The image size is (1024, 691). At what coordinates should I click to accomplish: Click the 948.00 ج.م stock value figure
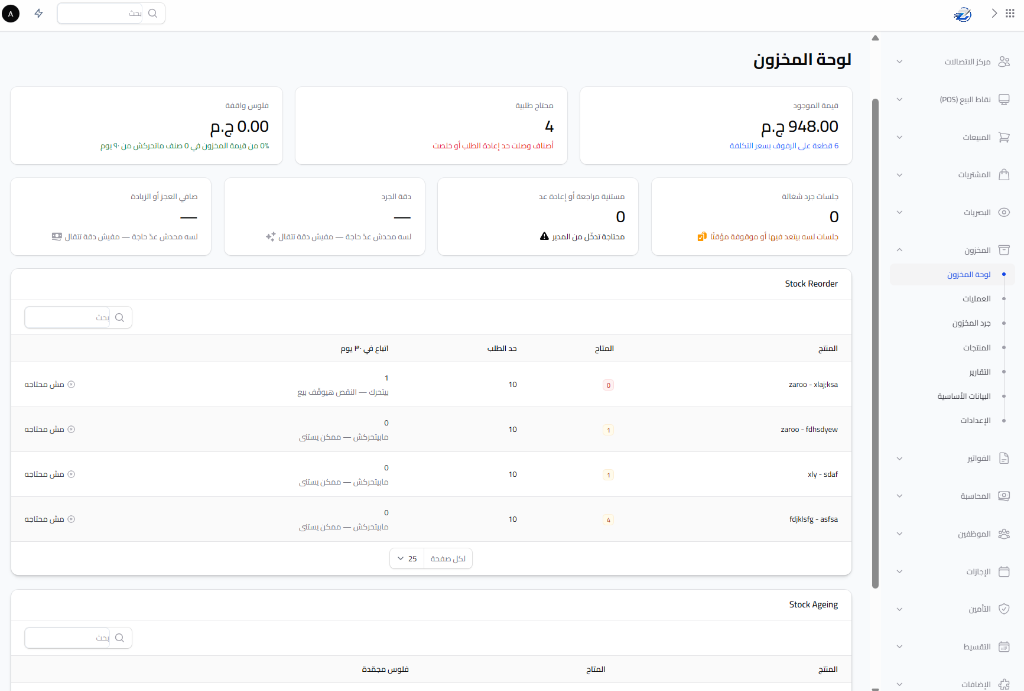(x=800, y=126)
